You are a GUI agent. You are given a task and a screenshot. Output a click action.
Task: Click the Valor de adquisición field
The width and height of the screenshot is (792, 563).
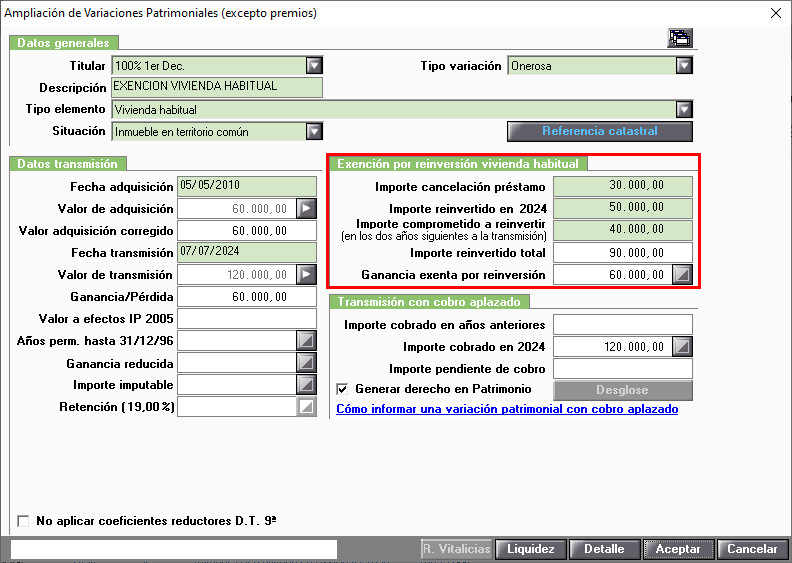(236, 209)
